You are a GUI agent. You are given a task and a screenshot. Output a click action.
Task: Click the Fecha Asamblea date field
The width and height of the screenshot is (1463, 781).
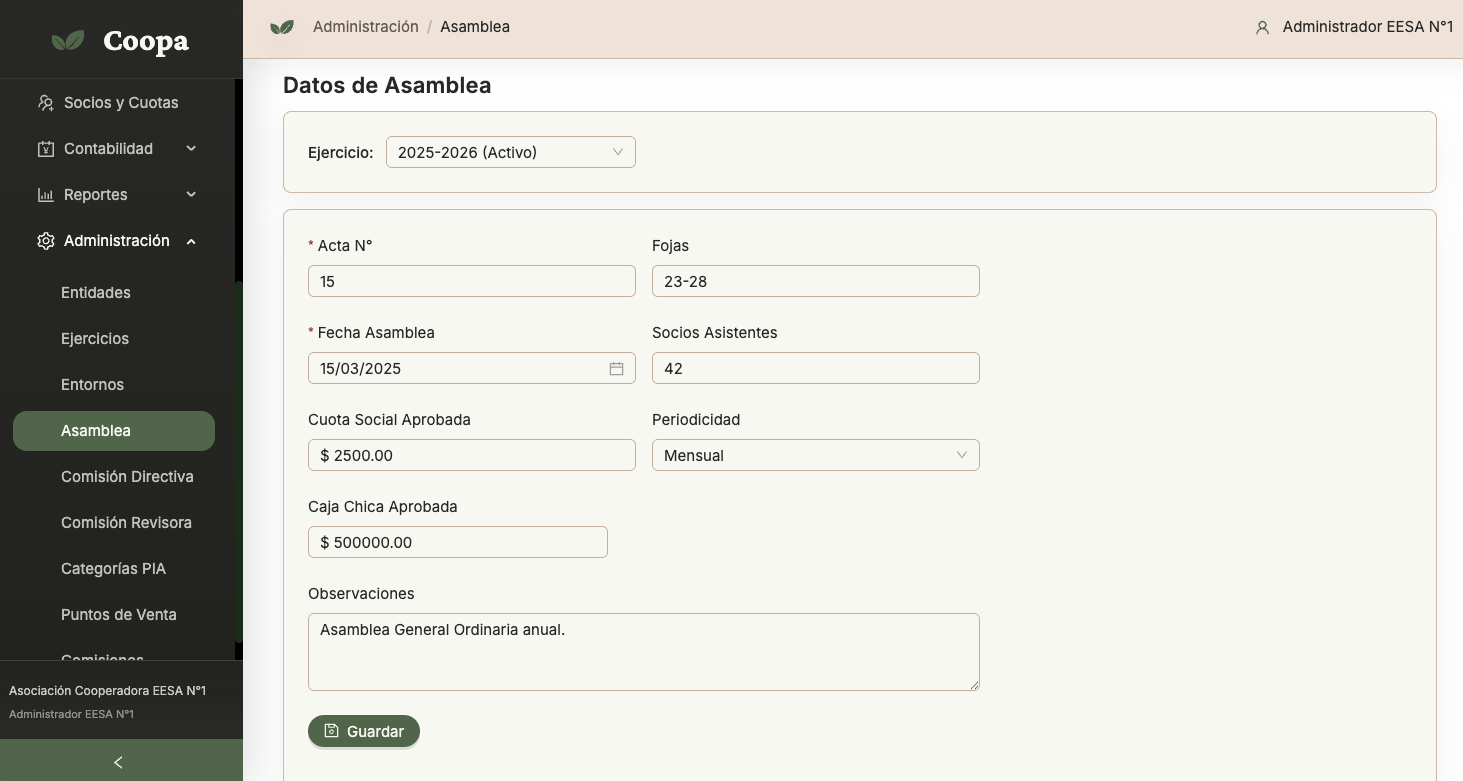click(x=472, y=368)
